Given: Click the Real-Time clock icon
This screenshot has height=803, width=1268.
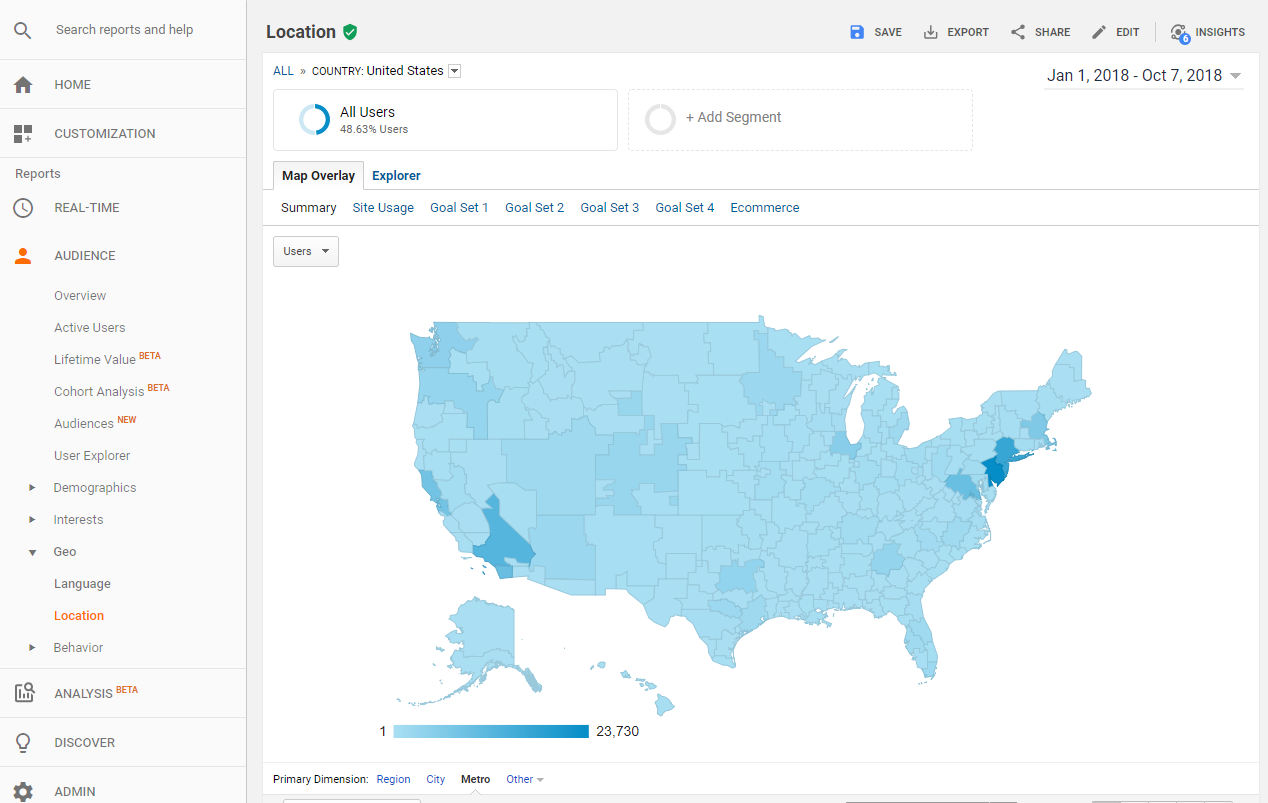Looking at the screenshot, I should tap(23, 208).
